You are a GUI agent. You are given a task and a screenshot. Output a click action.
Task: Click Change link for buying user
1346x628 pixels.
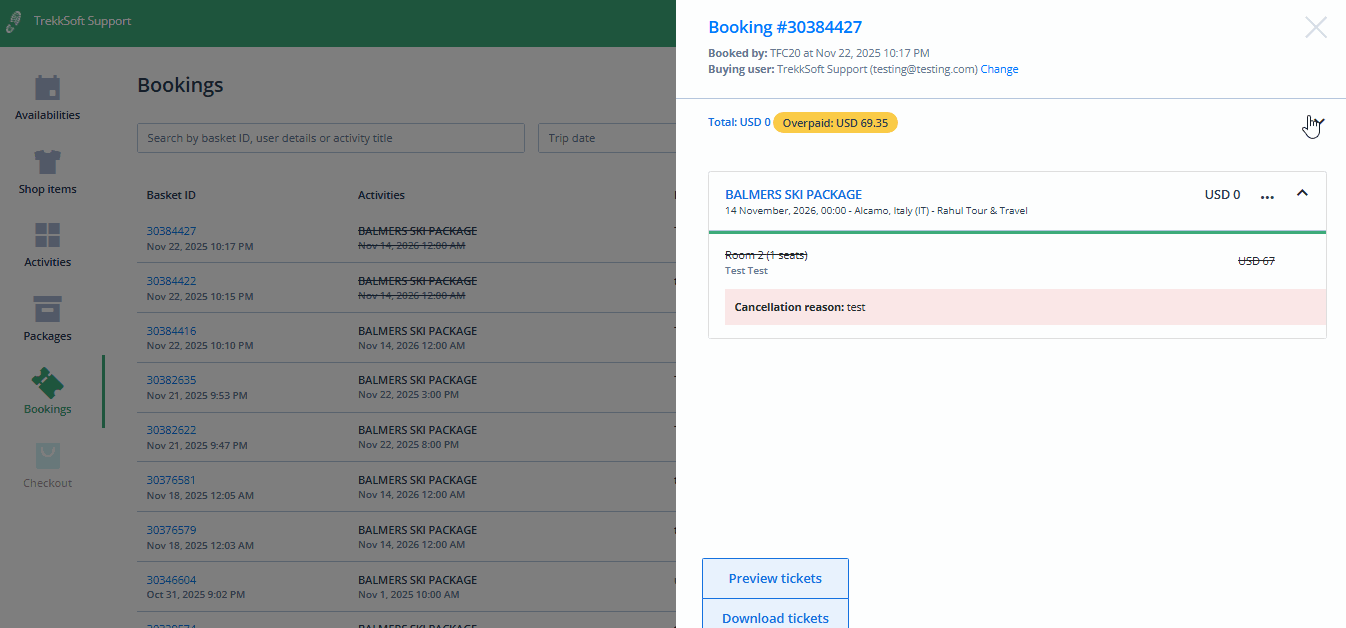999,70
